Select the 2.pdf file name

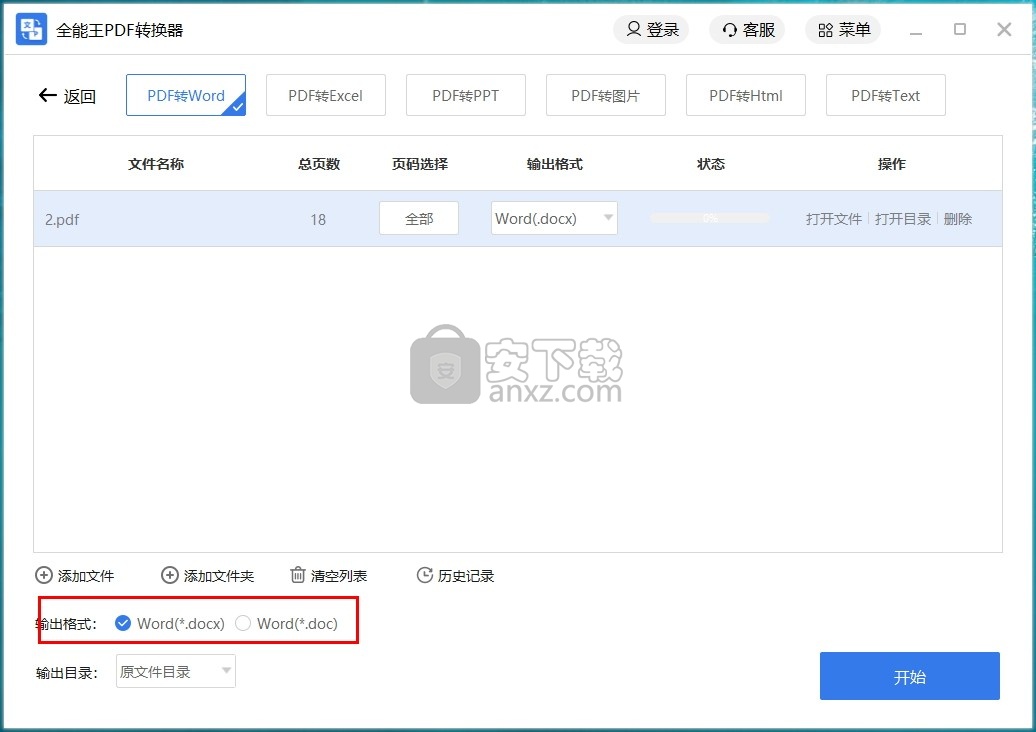[x=62, y=219]
